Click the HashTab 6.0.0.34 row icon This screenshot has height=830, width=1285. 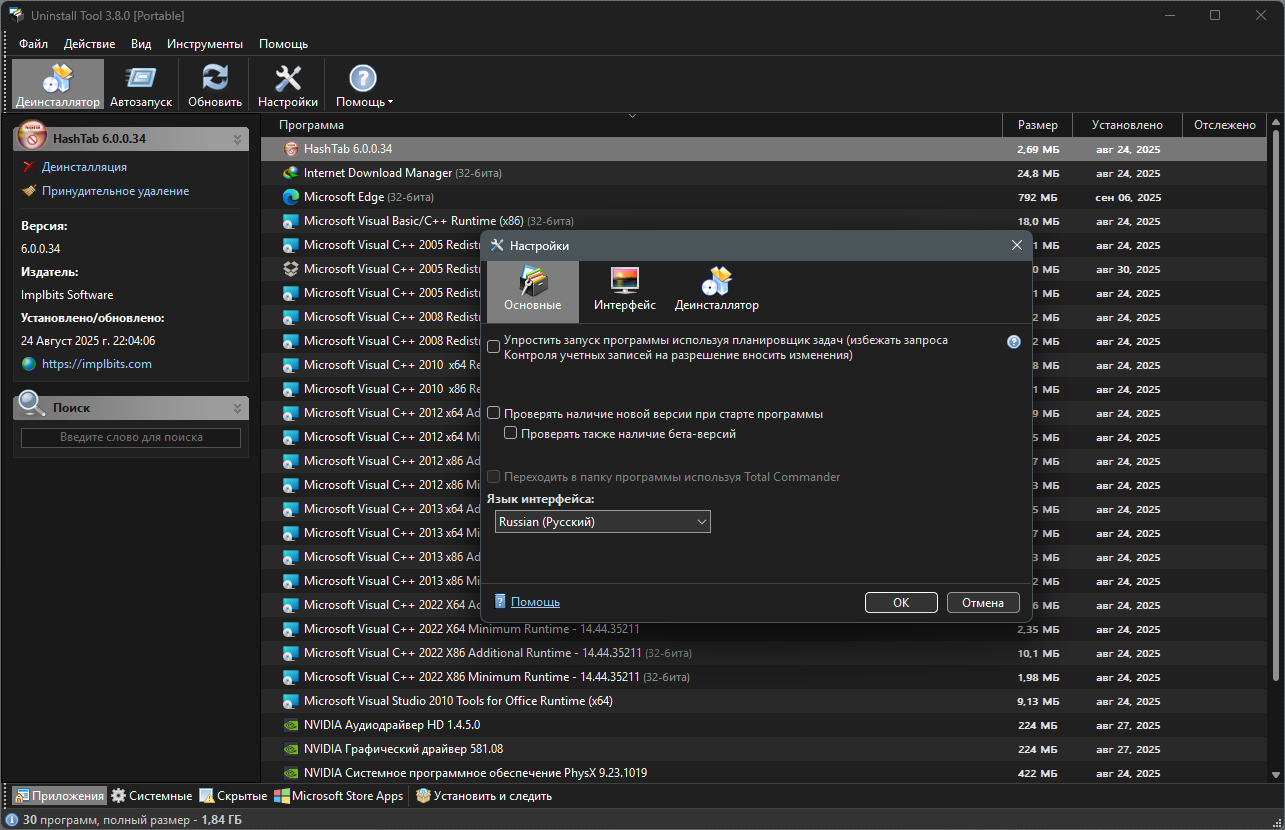point(291,149)
